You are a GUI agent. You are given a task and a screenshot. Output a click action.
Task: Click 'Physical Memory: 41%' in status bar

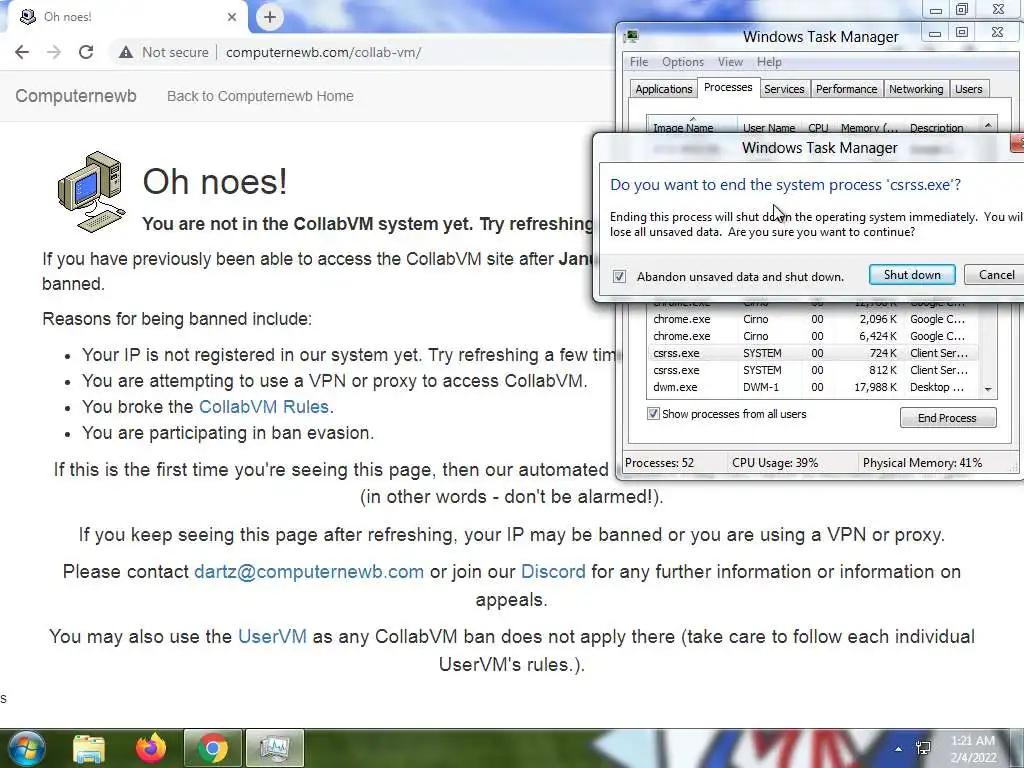tap(922, 463)
